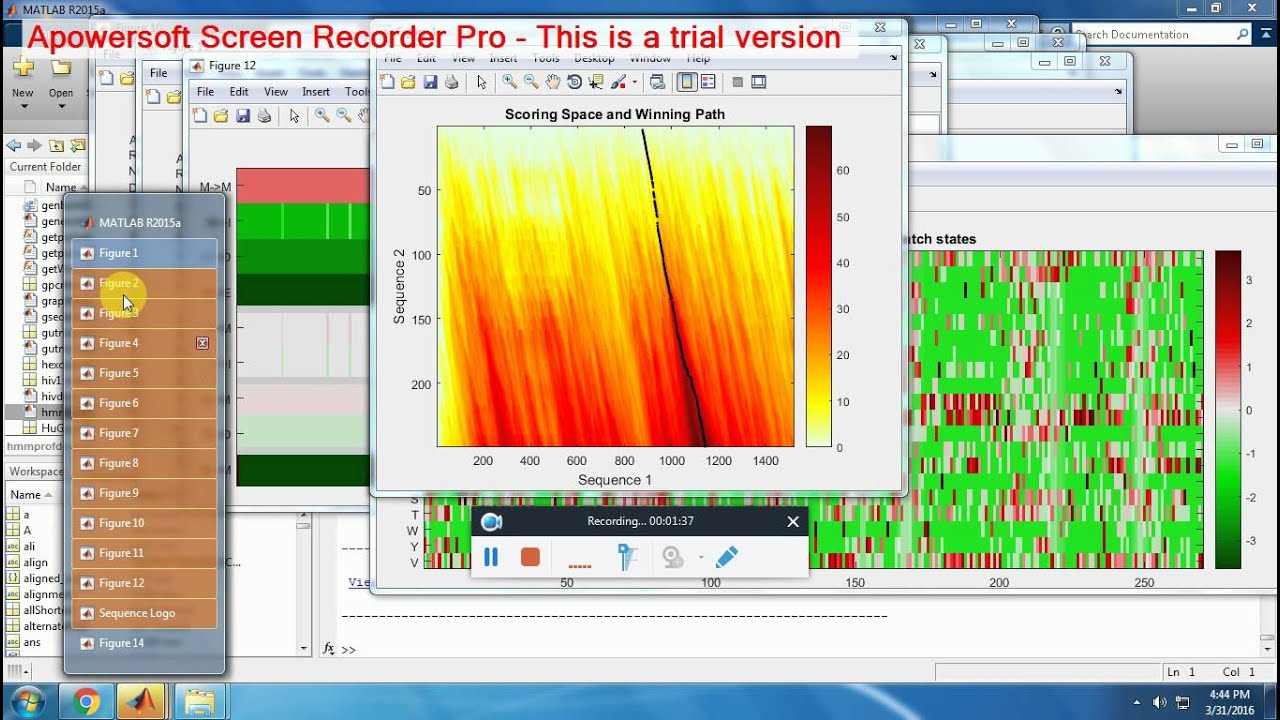Viewport: 1280px width, 720px height.
Task: Select Figure 8 in taskbar preview list
Action: 144,463
